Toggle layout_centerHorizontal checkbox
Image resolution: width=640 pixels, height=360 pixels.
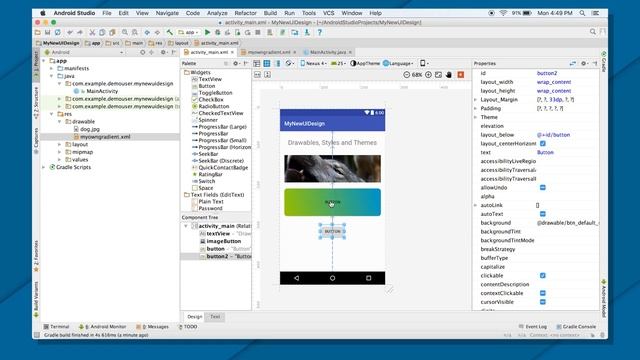[543, 144]
